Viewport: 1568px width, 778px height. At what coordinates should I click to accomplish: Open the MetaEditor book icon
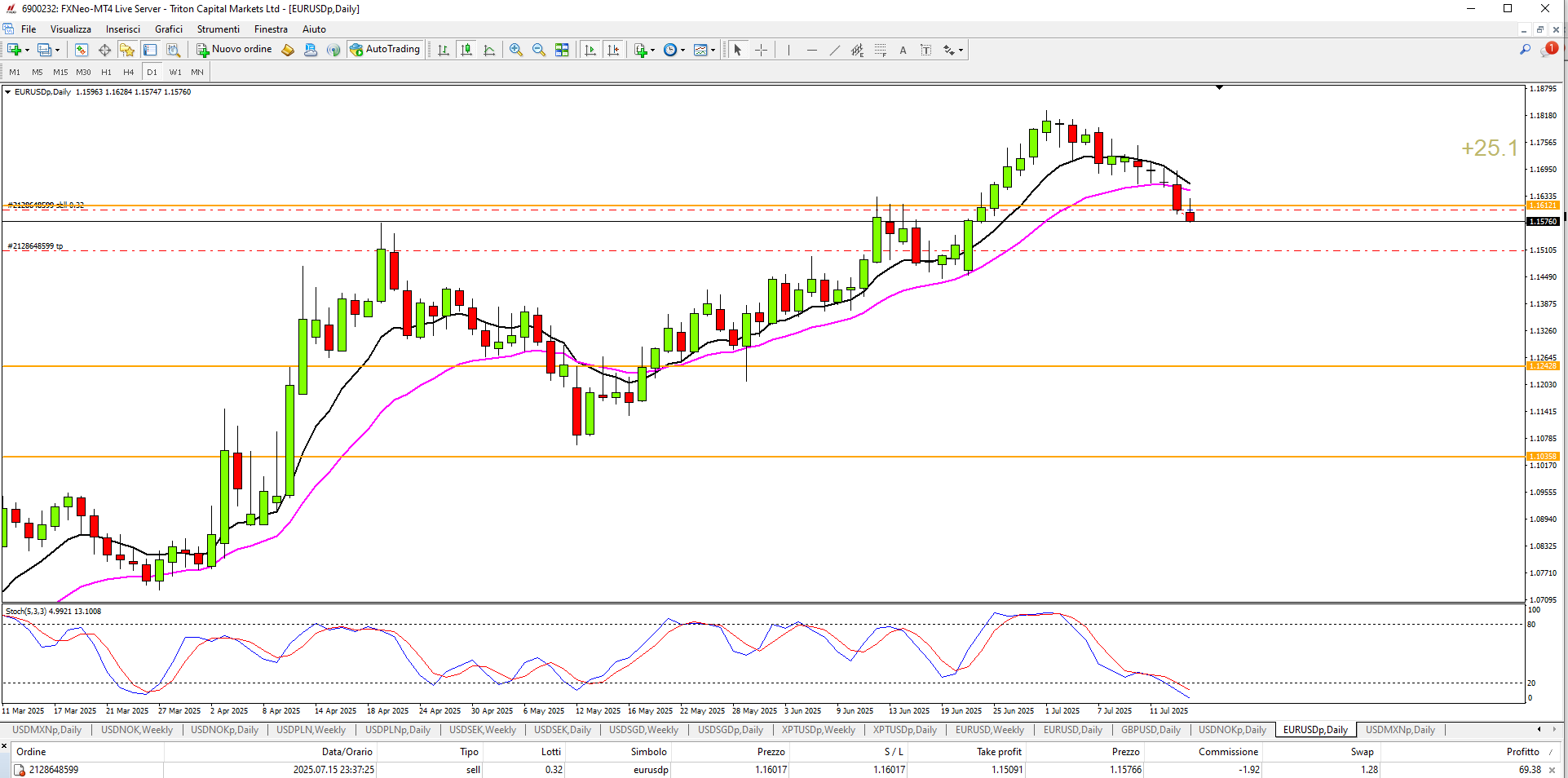pyautogui.click(x=288, y=50)
